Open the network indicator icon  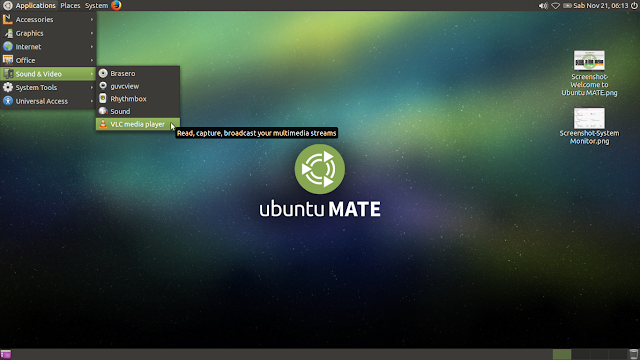coord(556,6)
